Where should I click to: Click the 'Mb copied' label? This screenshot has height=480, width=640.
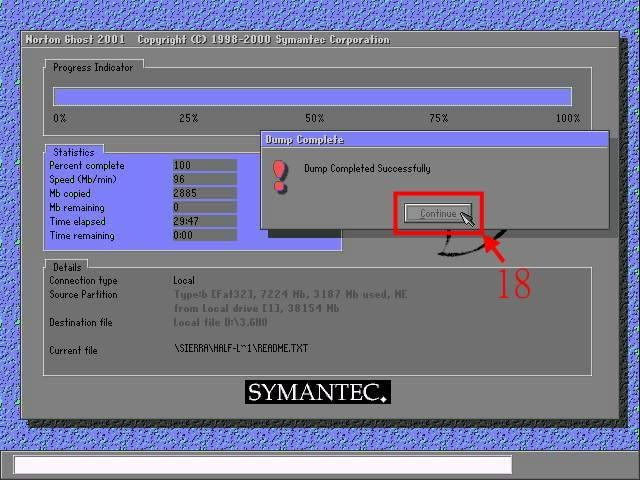(x=70, y=193)
